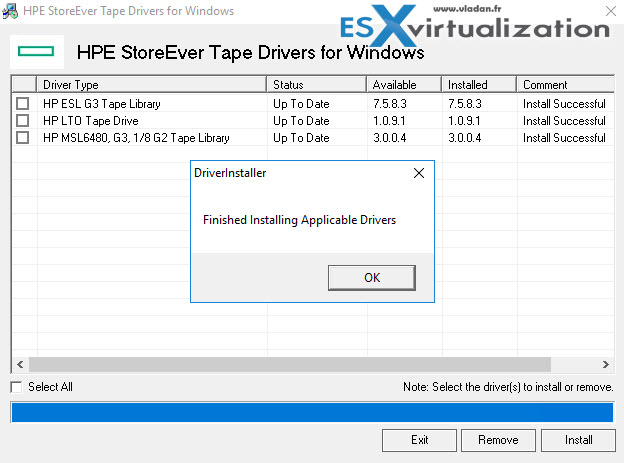The width and height of the screenshot is (624, 463).
Task: Toggle the Select All checkbox
Action: [16, 387]
